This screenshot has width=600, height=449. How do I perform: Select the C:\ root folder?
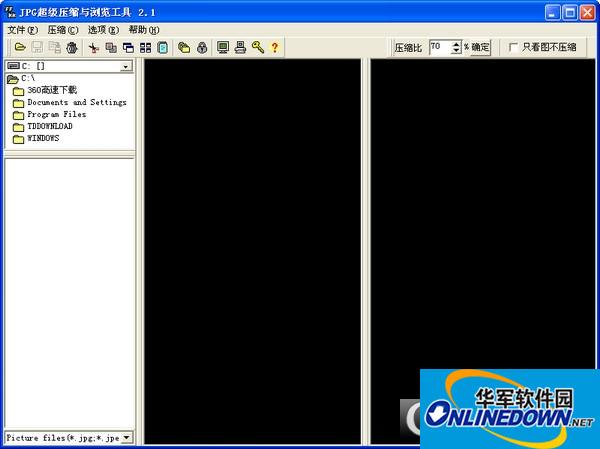point(21,78)
